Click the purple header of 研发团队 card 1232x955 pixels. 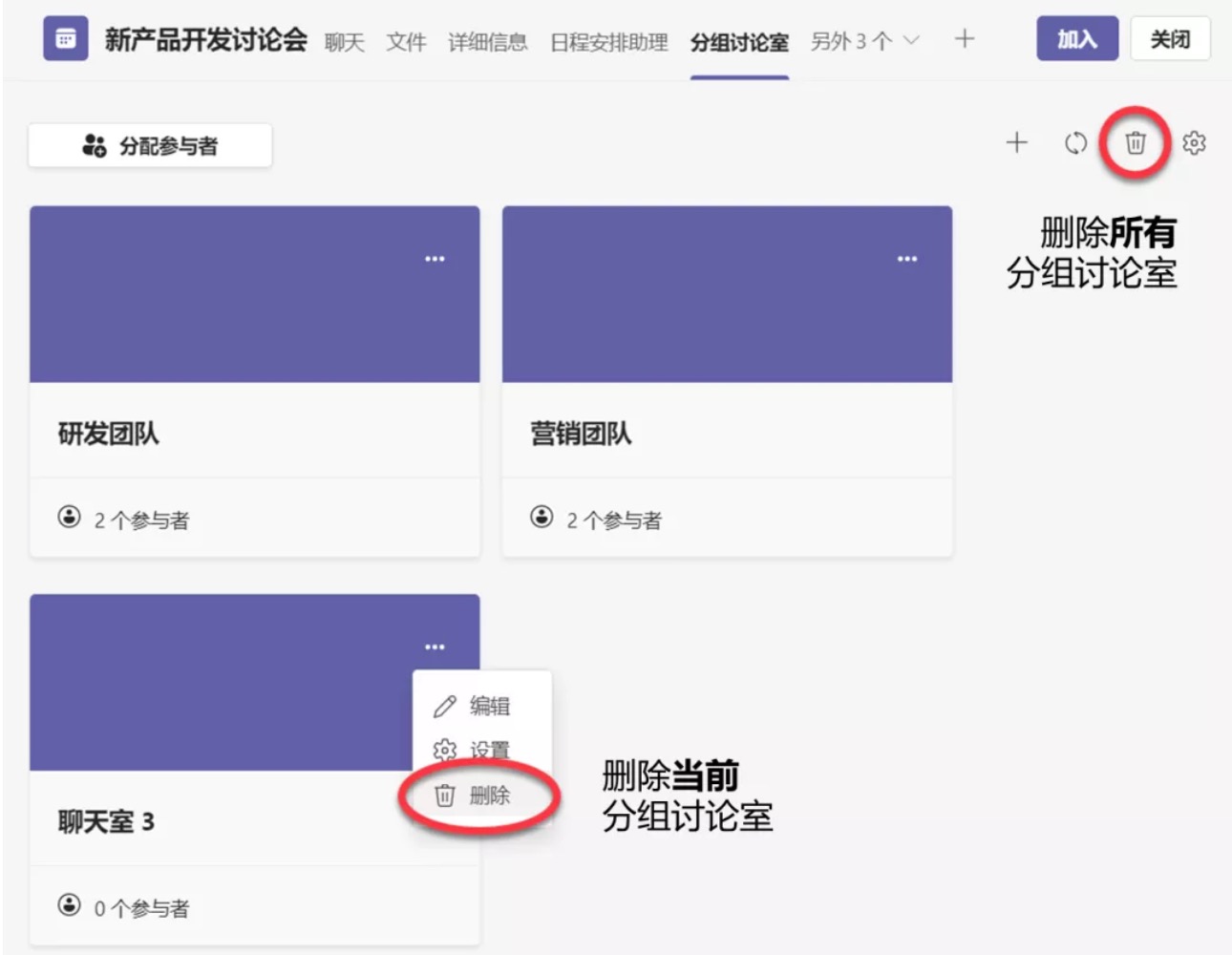pyautogui.click(x=254, y=294)
